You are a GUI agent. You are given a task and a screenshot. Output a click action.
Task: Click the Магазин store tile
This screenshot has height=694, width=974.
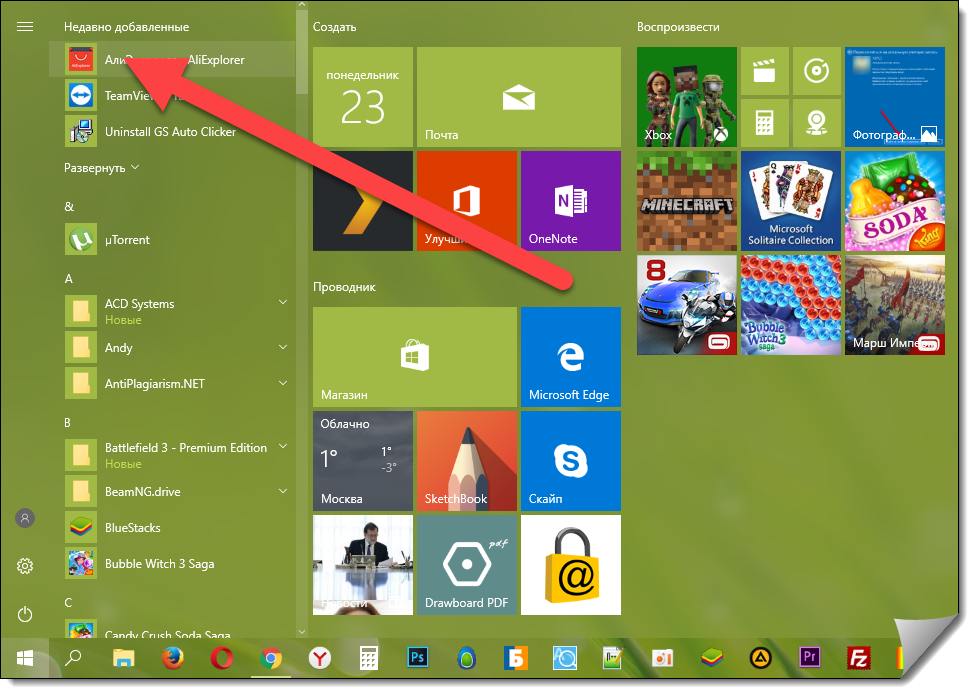click(414, 356)
